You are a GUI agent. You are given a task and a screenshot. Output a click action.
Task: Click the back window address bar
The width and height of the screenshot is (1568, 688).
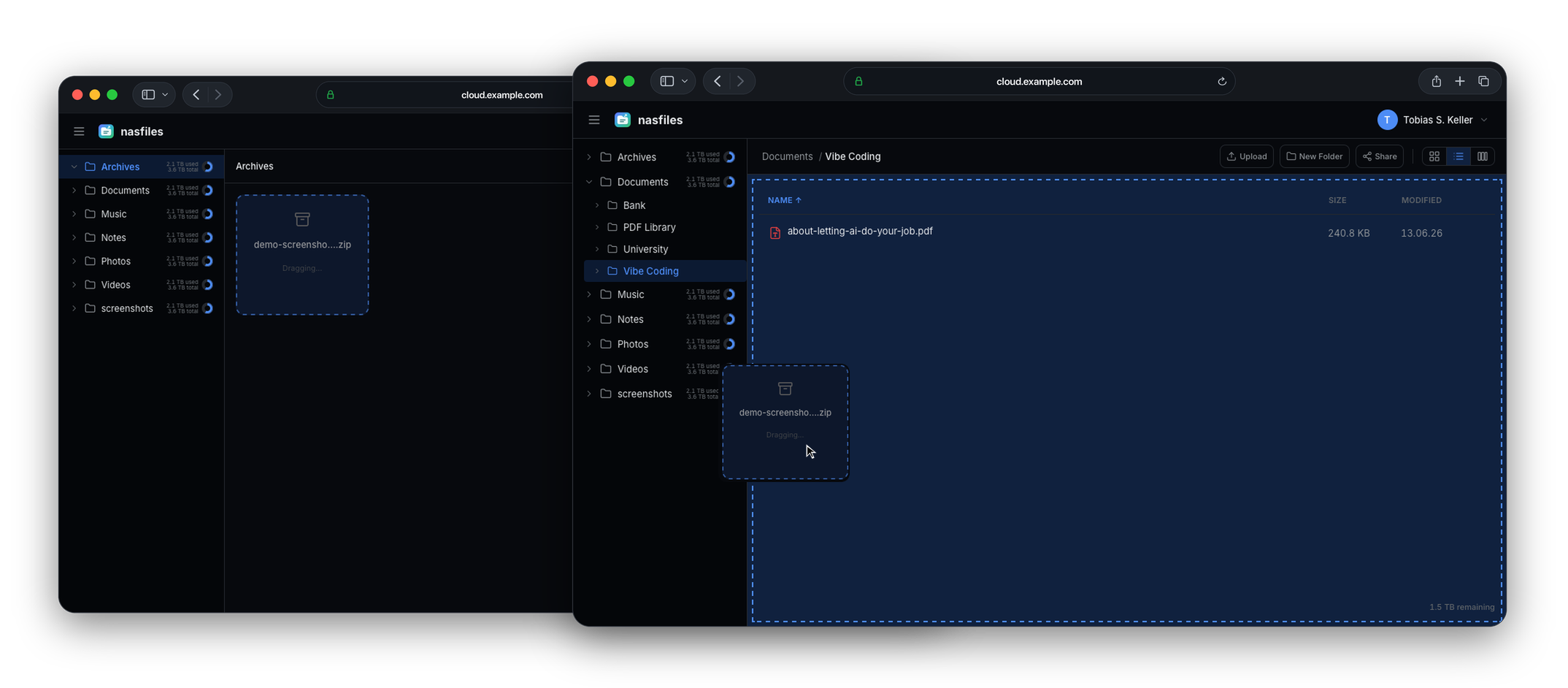[445, 95]
